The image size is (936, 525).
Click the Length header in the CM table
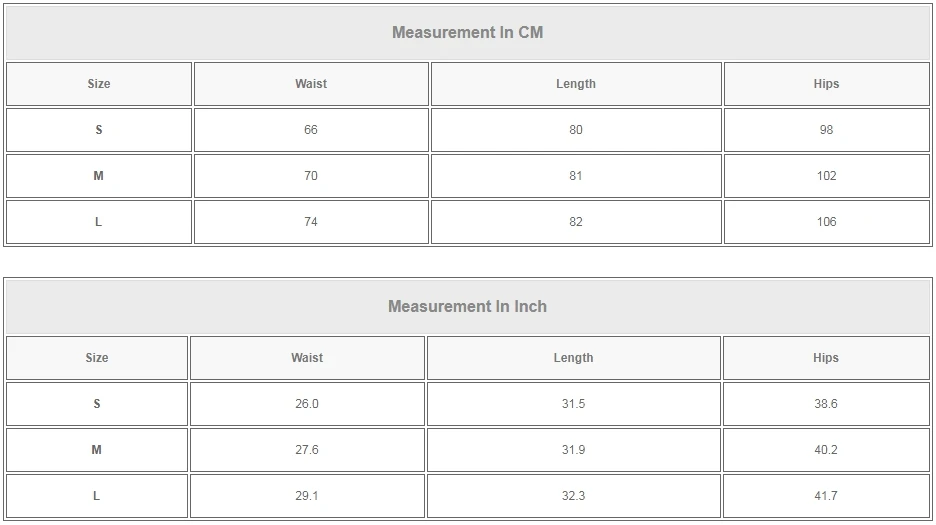576,84
